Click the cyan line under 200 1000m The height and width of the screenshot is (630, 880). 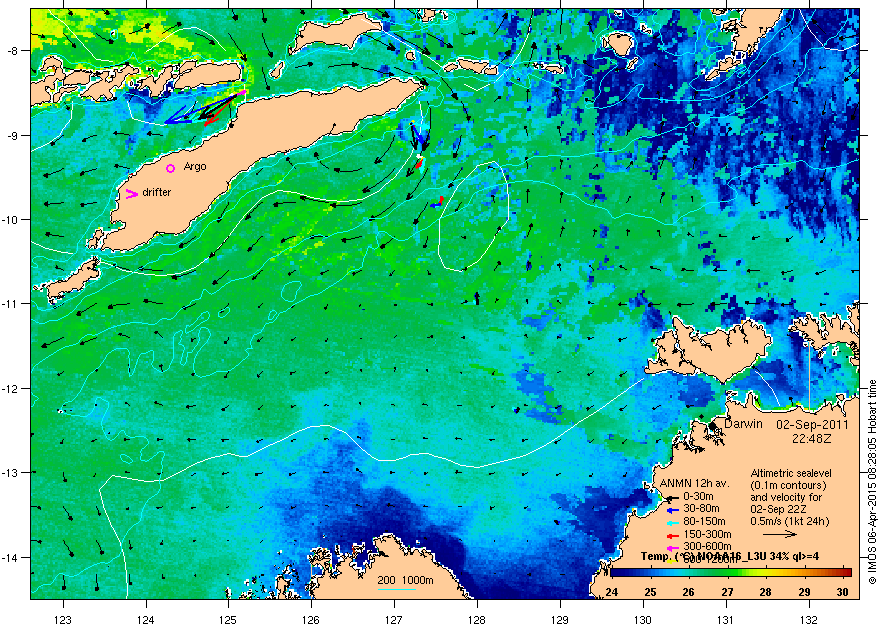click(x=397, y=589)
